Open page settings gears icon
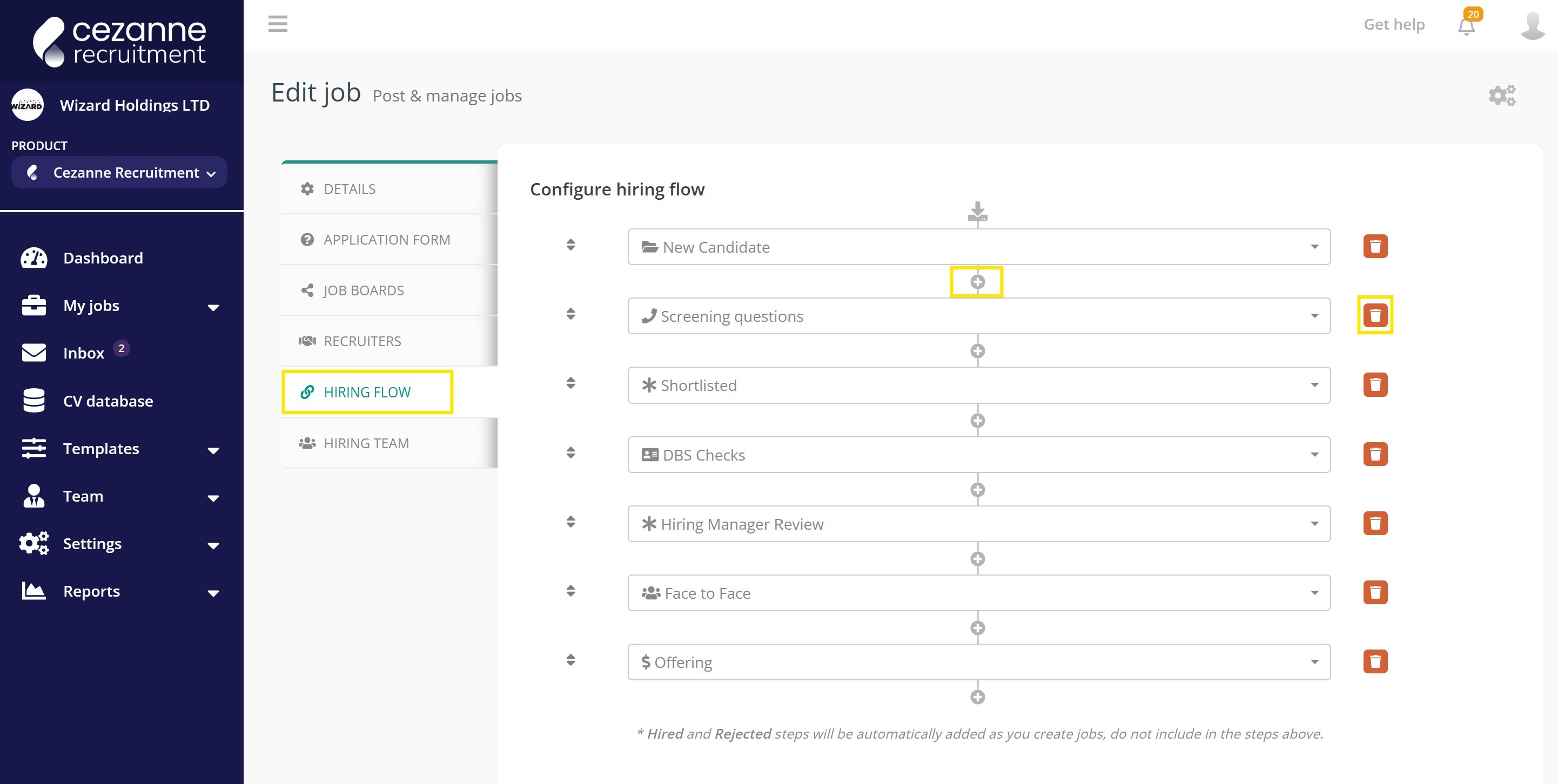This screenshot has height=784, width=1558. [x=1502, y=96]
